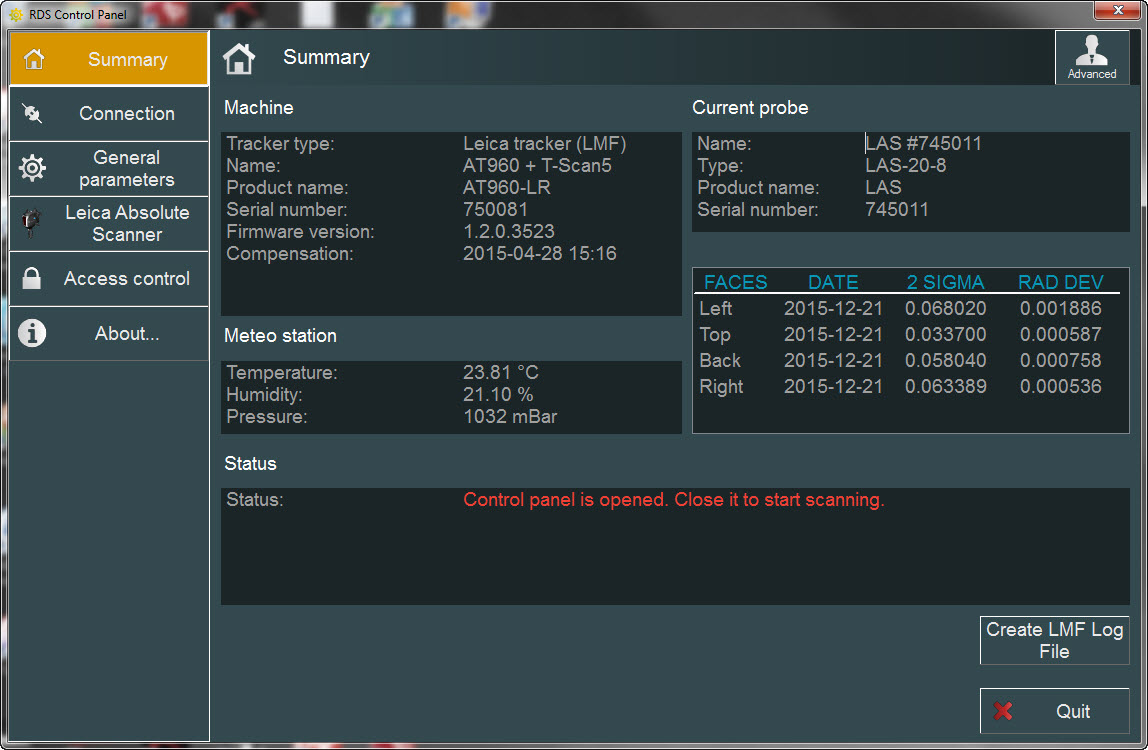The width and height of the screenshot is (1148, 750).
Task: Click 2 sigma value 0.033700
Action: pos(945,335)
